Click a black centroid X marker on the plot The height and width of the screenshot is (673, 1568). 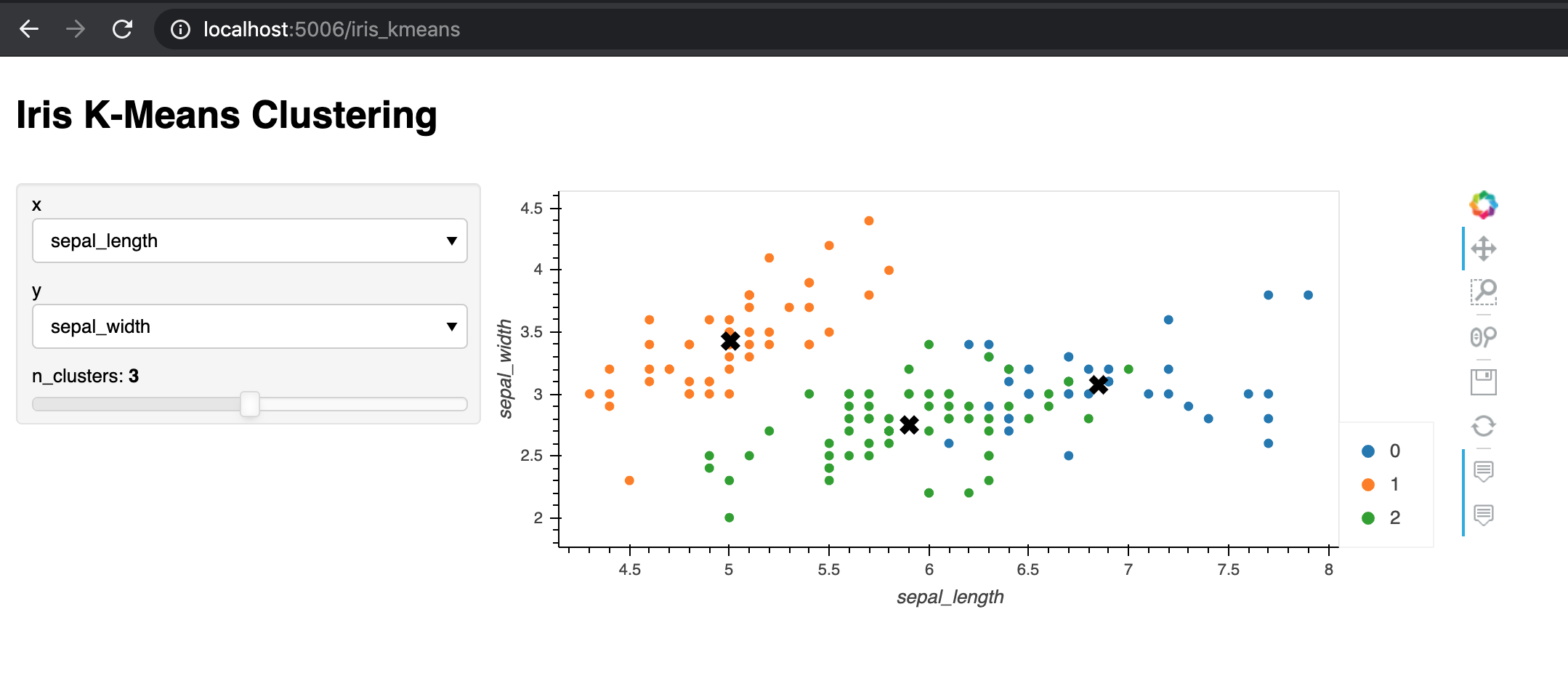click(730, 342)
